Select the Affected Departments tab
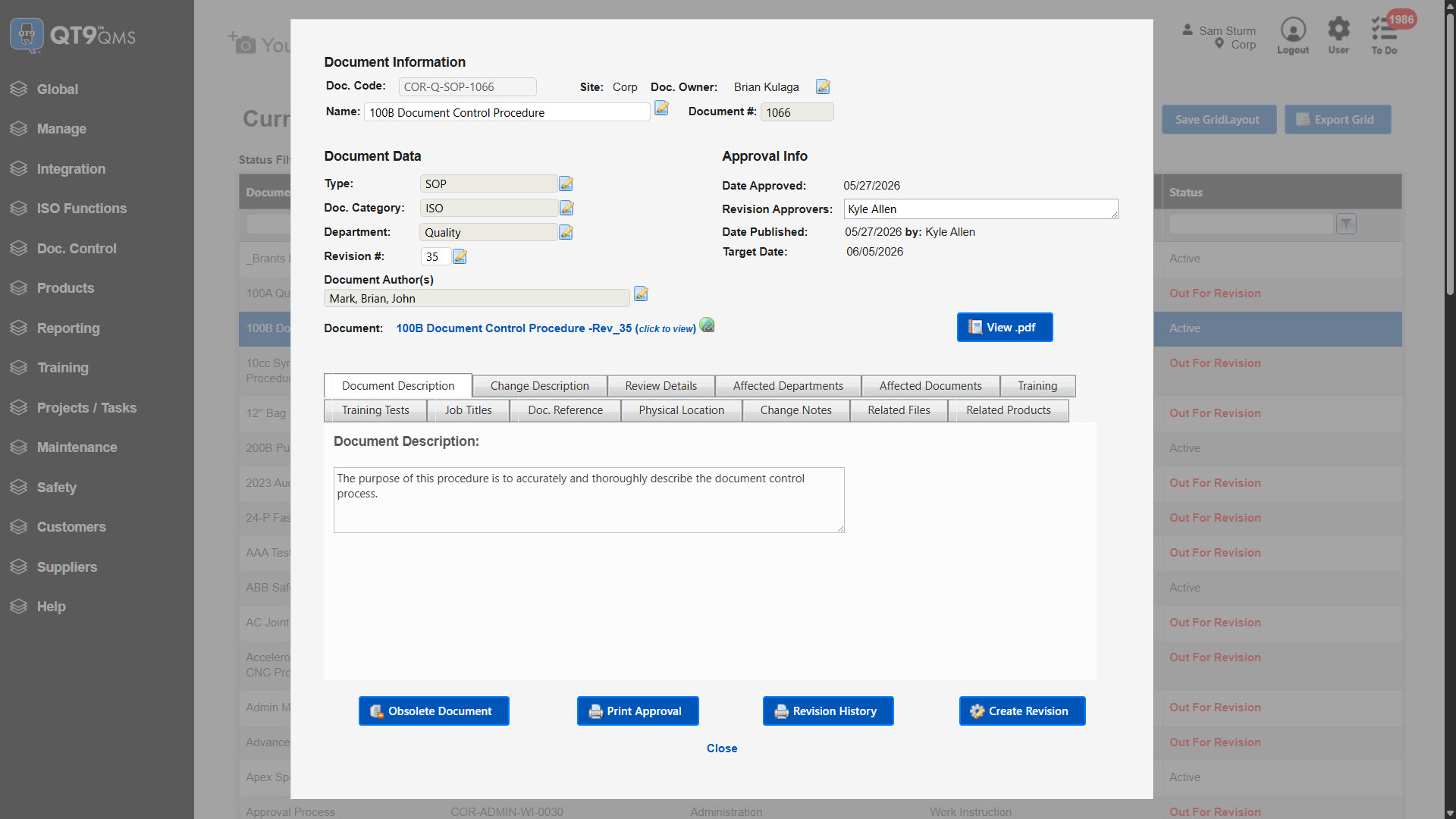The width and height of the screenshot is (1456, 819). pyautogui.click(x=788, y=386)
